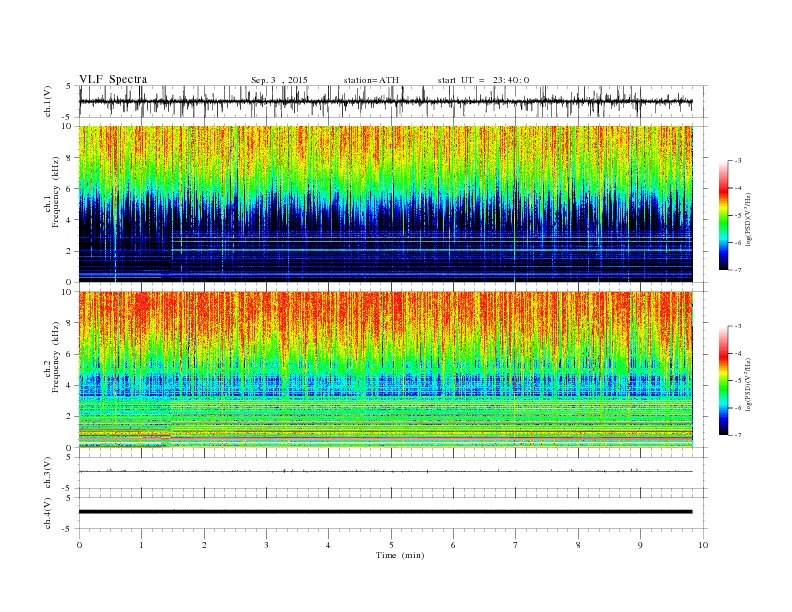Click the ch.1 spectrogram color scale bar
The width and height of the screenshot is (792, 612).
(724, 216)
